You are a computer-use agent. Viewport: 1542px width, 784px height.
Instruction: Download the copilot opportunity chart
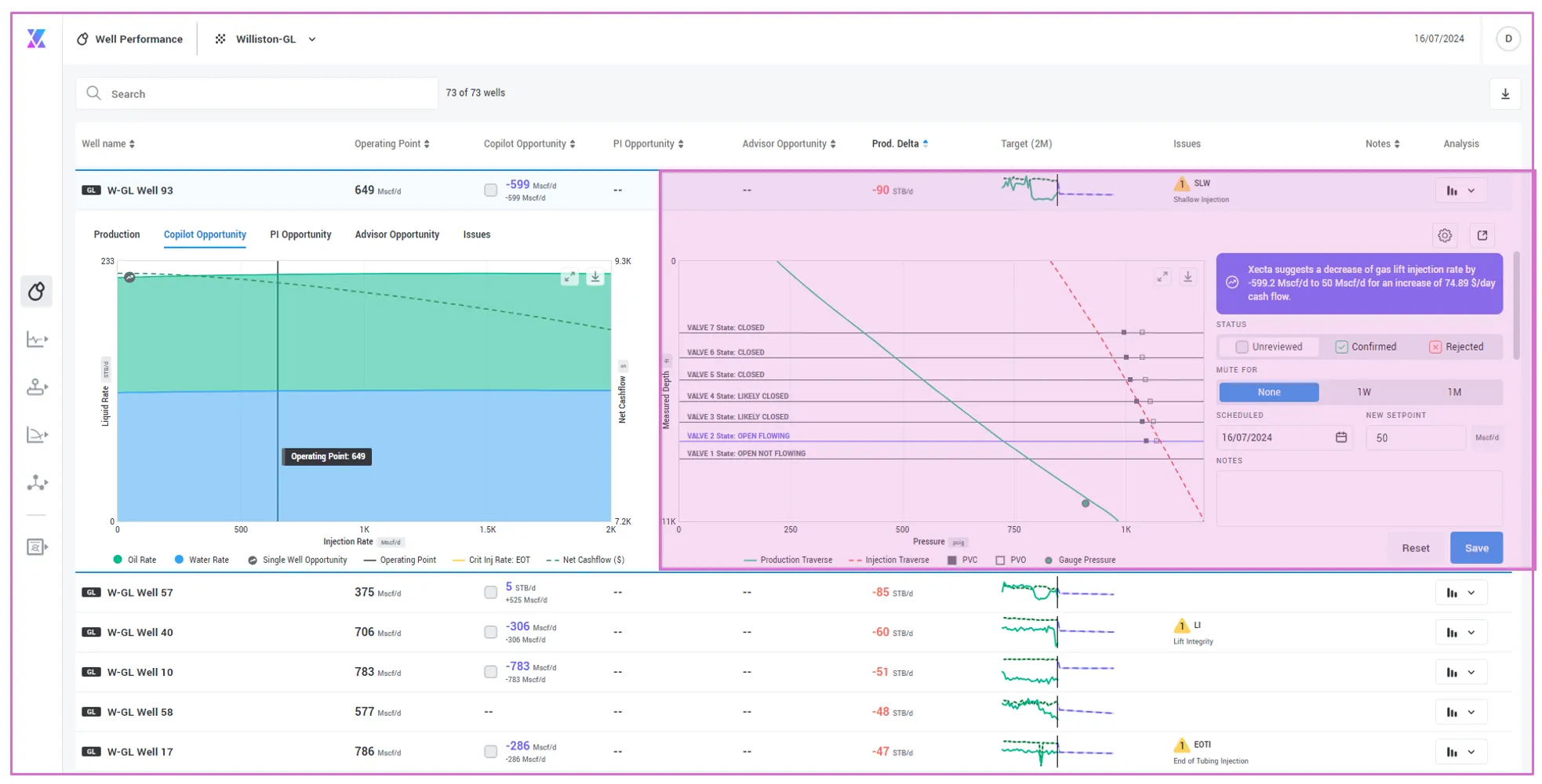point(595,277)
